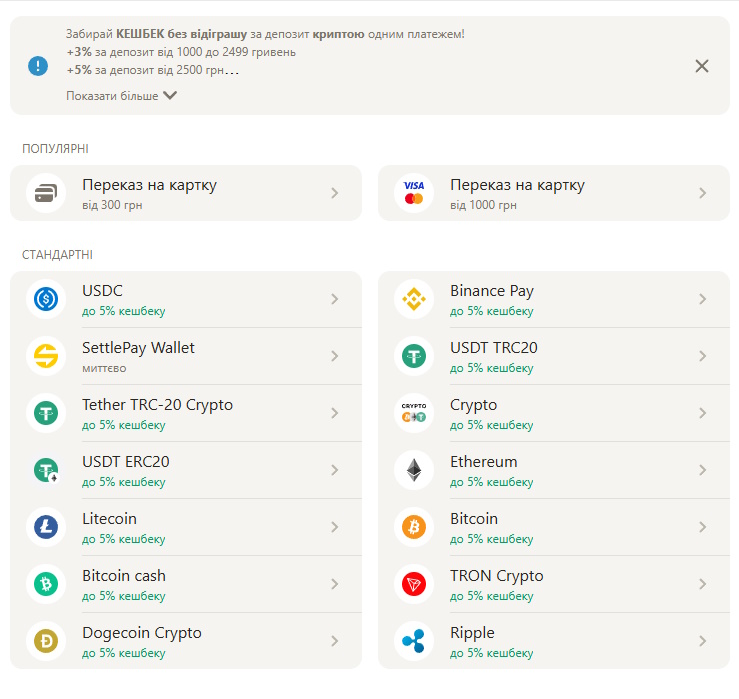Image resolution: width=739 pixels, height=699 pixels.
Task: Open the Litecoin row chevron
Action: point(335,527)
